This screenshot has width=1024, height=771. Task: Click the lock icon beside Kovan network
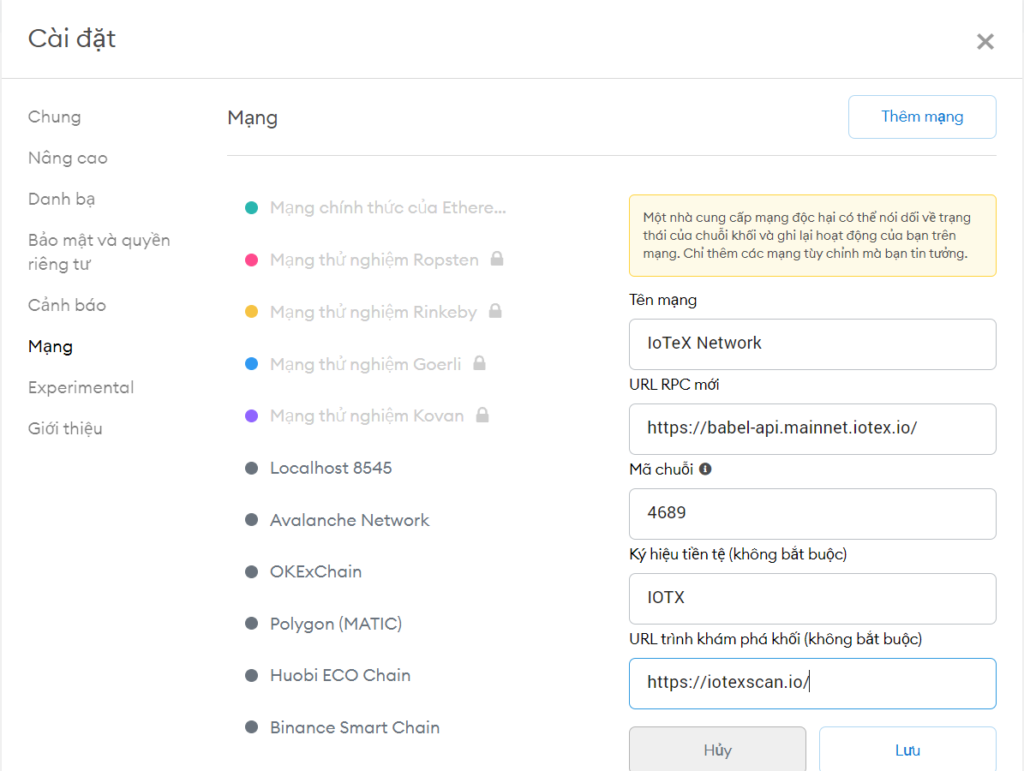482,415
